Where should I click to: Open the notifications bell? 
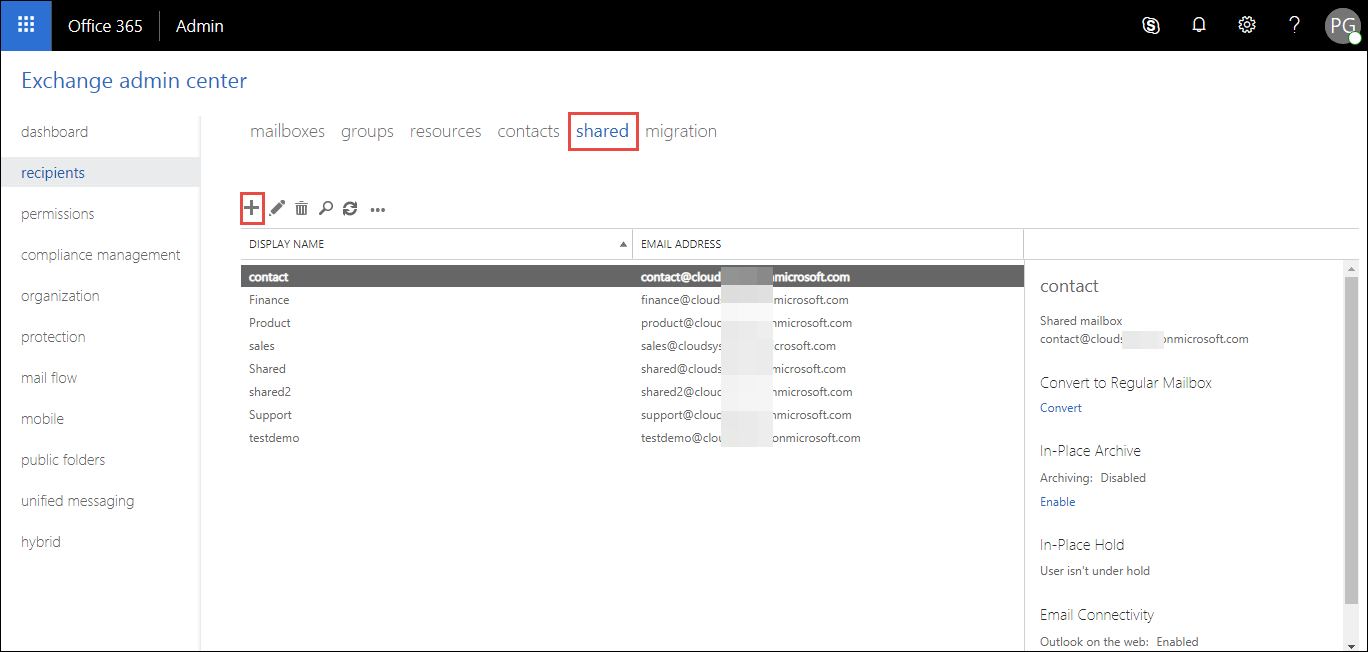[x=1199, y=26]
